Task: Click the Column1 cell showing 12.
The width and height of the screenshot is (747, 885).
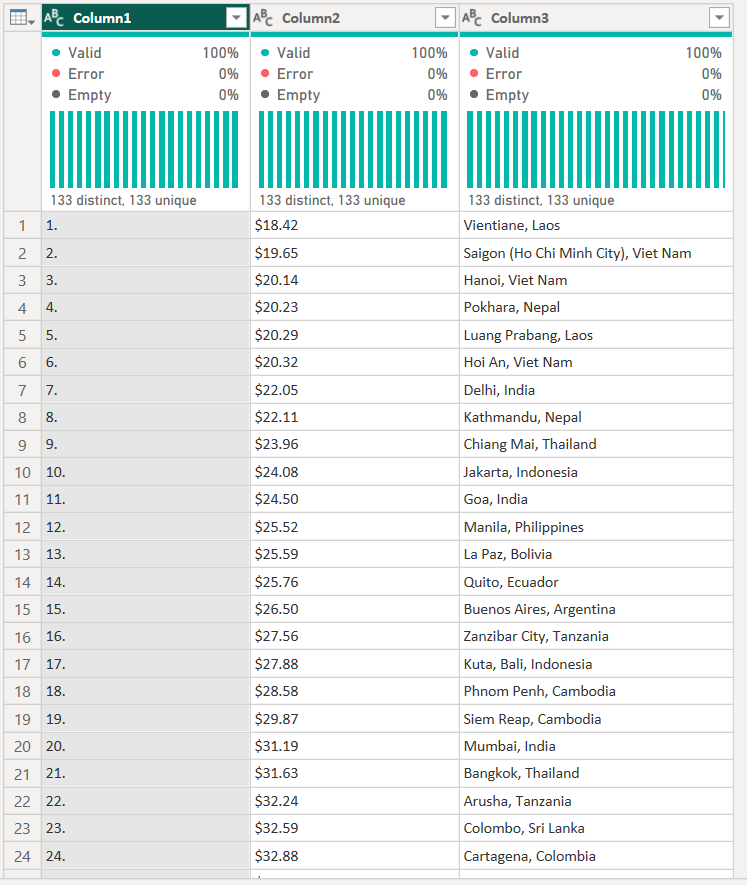Action: (x=145, y=527)
